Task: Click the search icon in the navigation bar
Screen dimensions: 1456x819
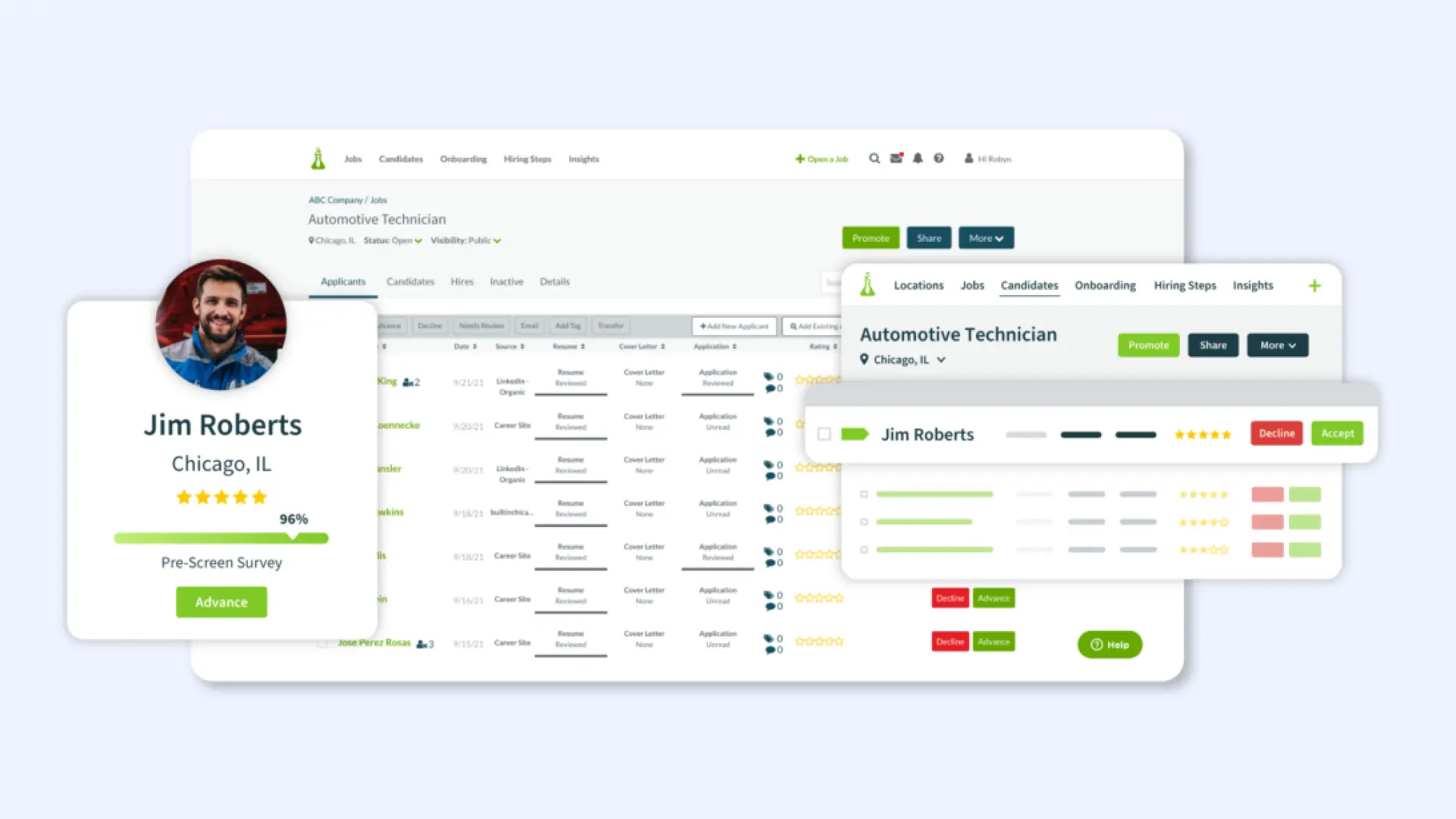Action: click(x=873, y=158)
